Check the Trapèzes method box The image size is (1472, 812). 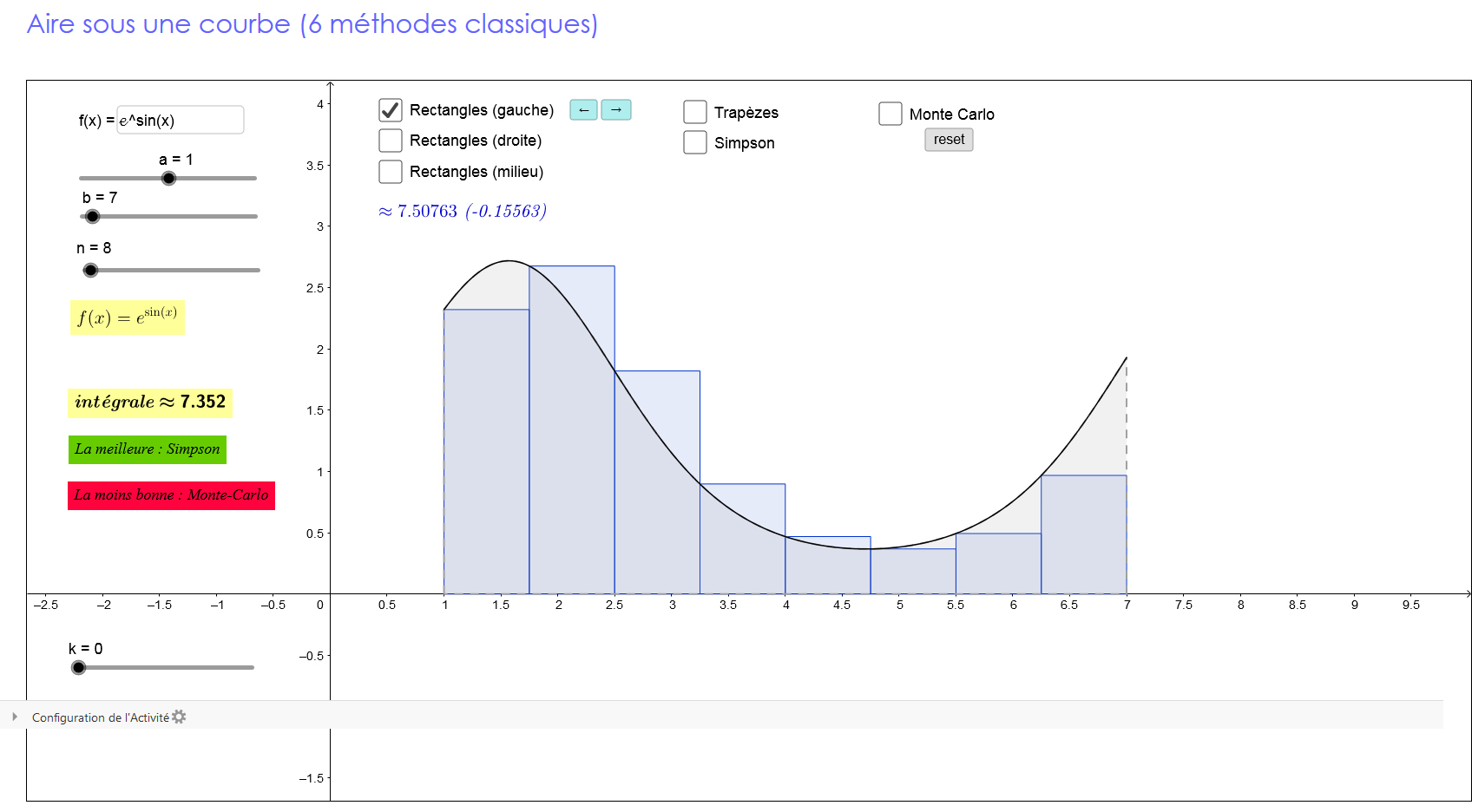695,112
